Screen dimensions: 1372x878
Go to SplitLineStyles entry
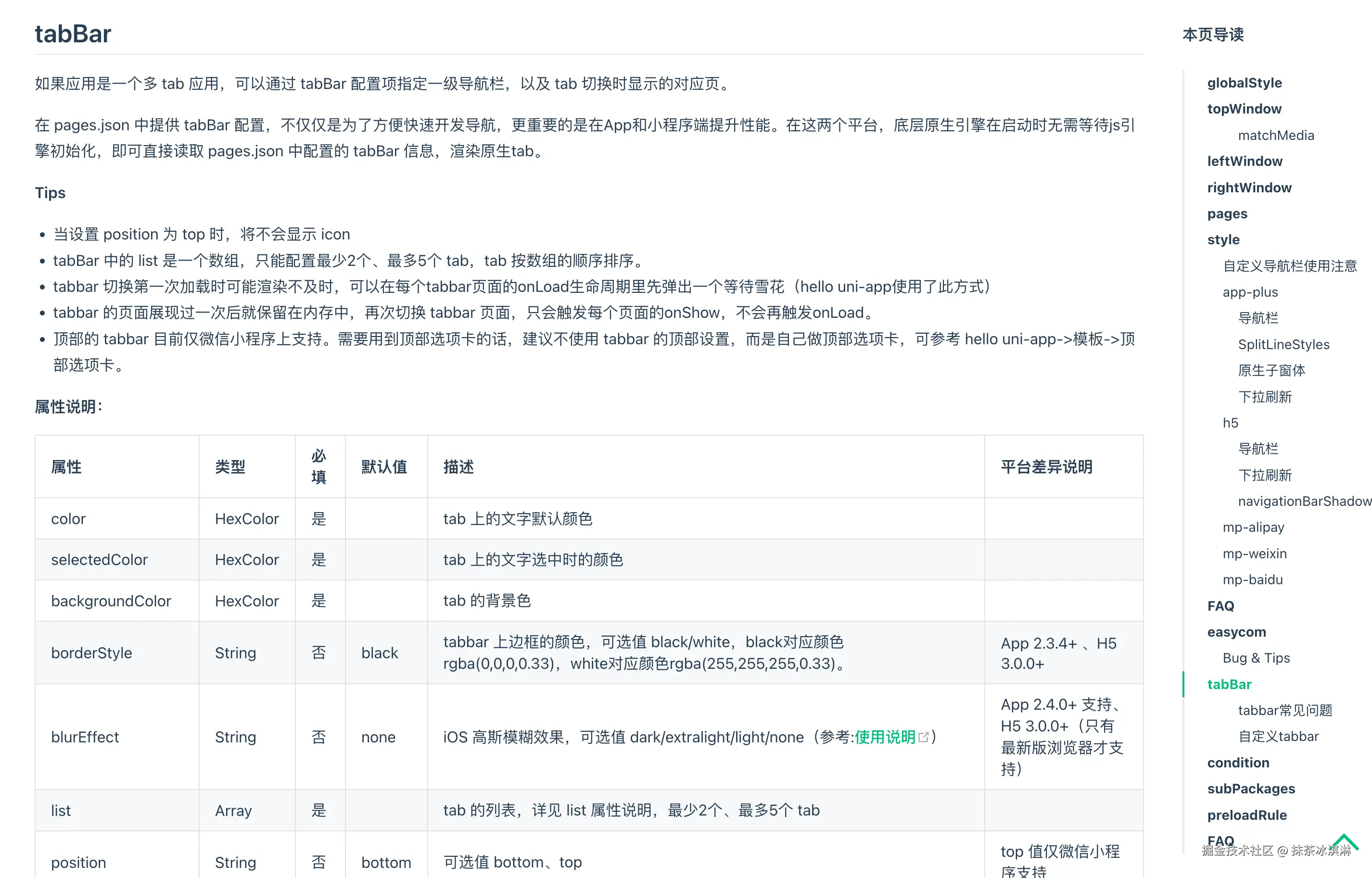(1283, 344)
